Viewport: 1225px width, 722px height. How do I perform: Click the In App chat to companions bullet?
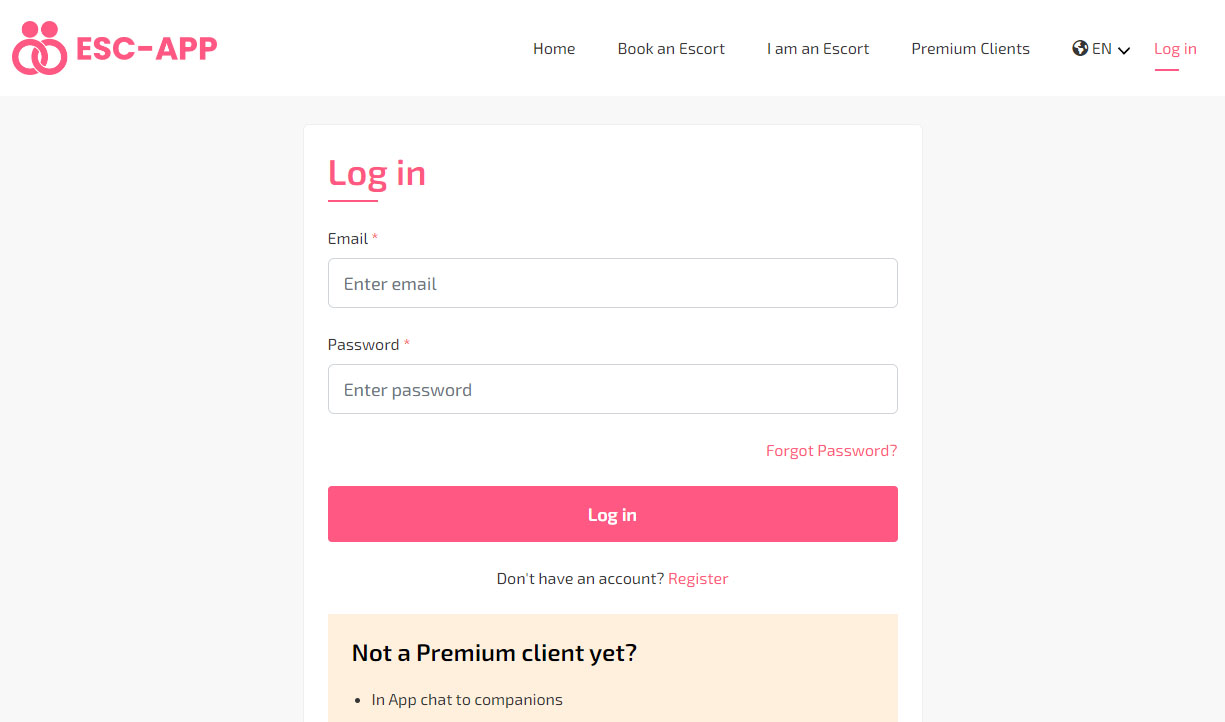coord(467,700)
